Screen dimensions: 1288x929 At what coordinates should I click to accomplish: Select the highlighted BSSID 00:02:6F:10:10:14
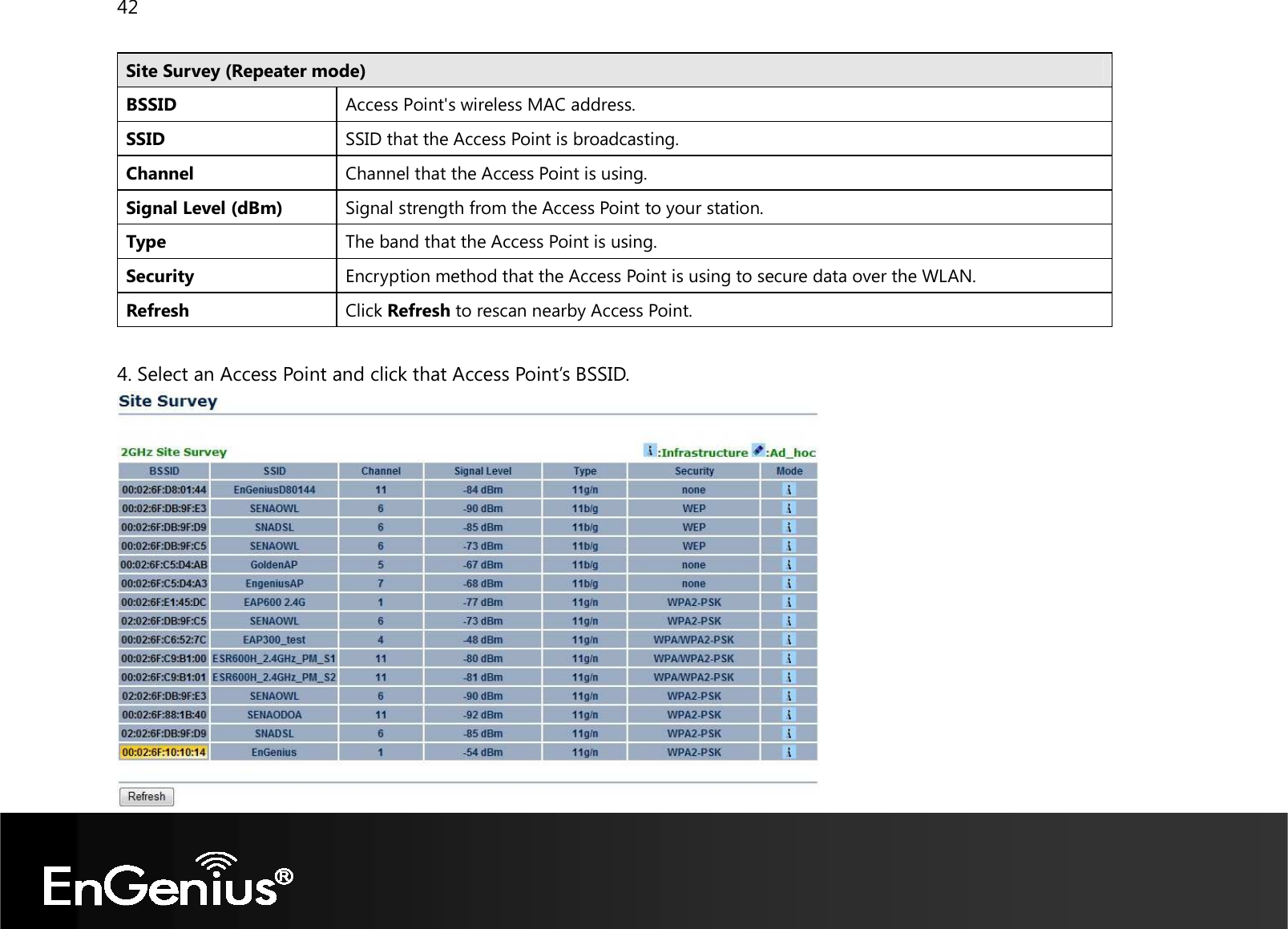(164, 753)
